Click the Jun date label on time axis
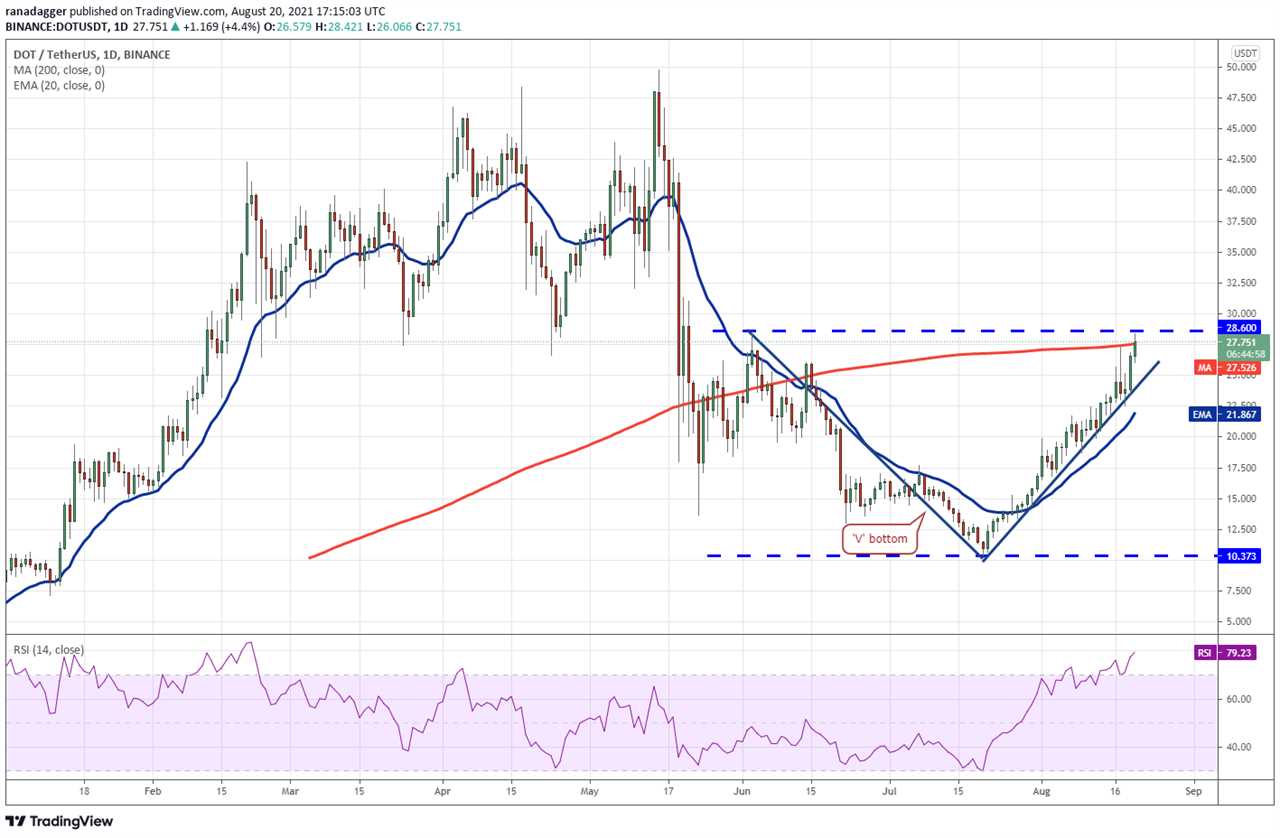This screenshot has height=838, width=1280. 743,789
